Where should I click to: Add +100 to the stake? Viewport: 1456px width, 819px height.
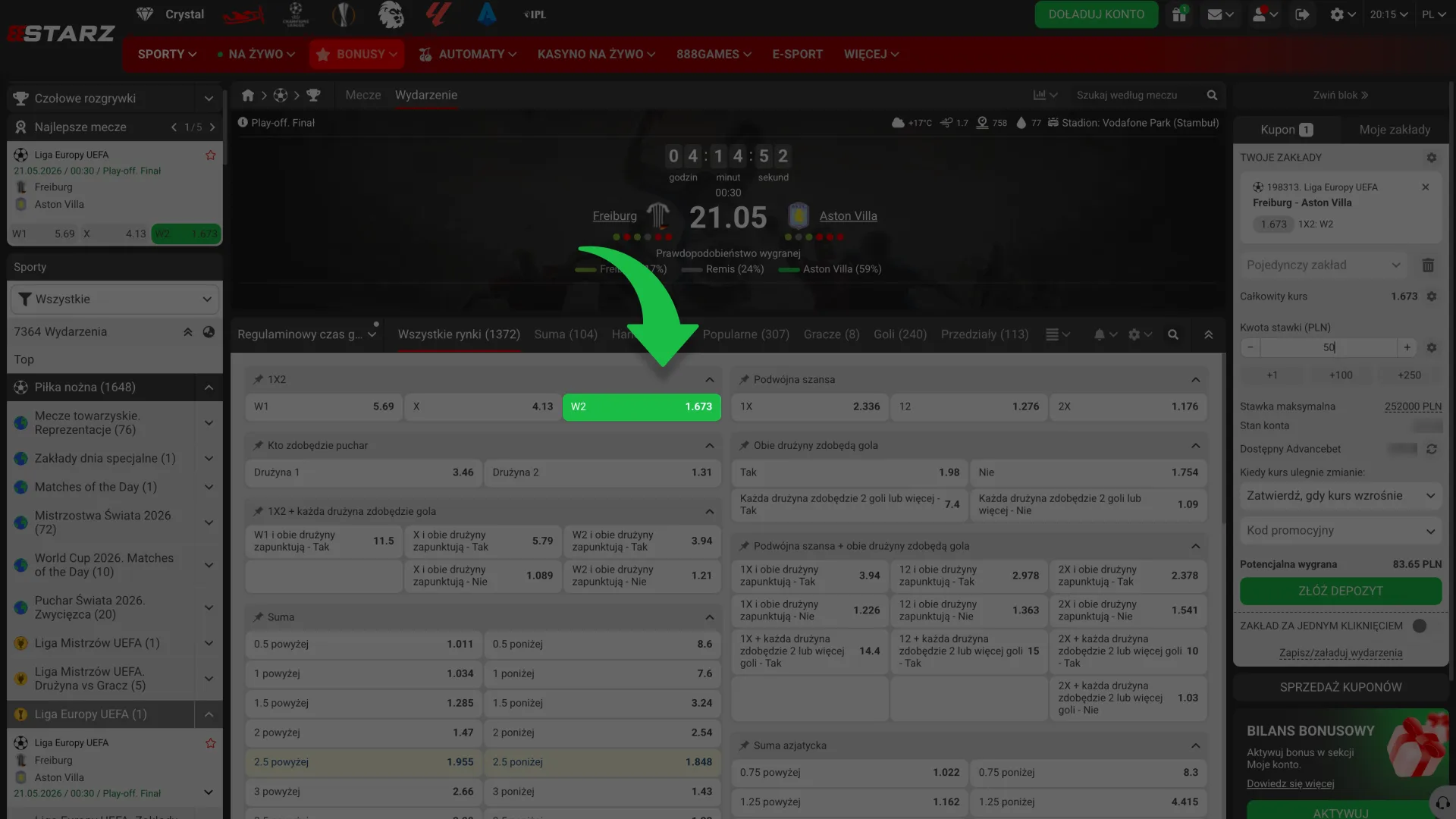pos(1341,375)
